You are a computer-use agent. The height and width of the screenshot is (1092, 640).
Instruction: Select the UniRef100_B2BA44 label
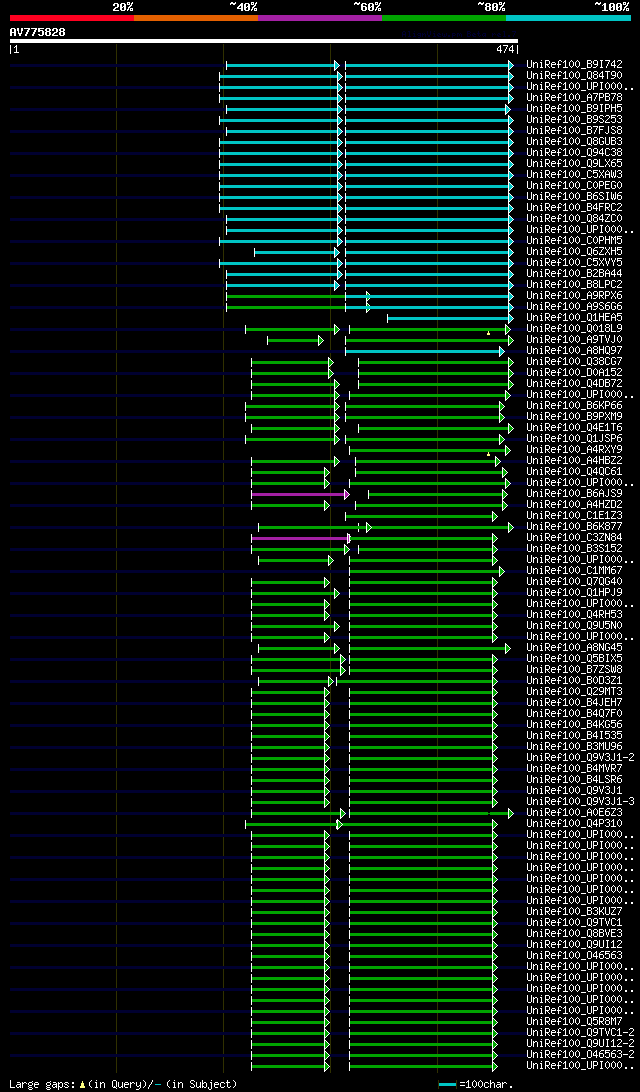coord(575,274)
